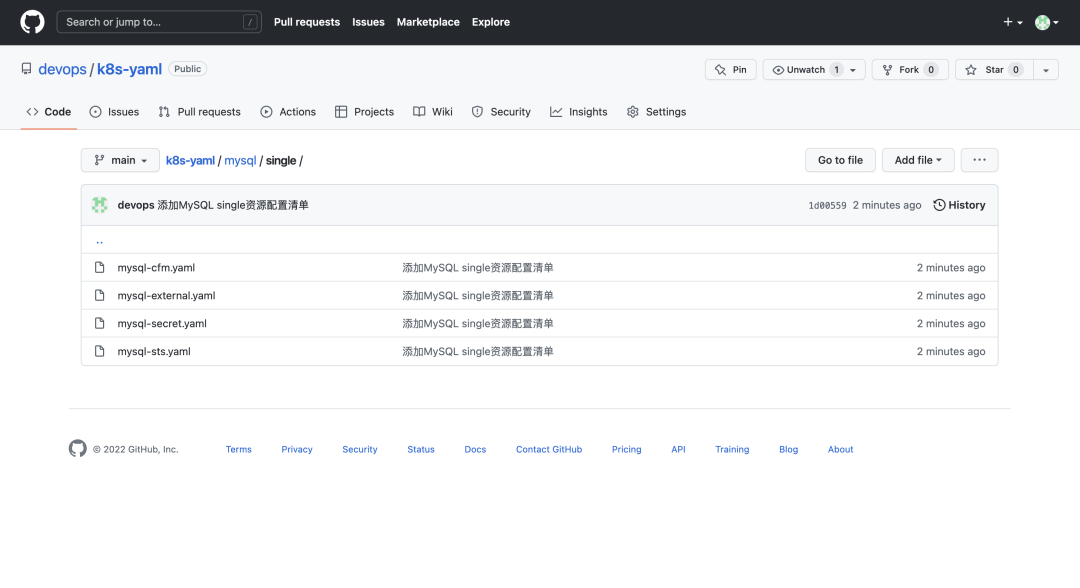Click file icon beside mysql-external.yaml

point(100,295)
